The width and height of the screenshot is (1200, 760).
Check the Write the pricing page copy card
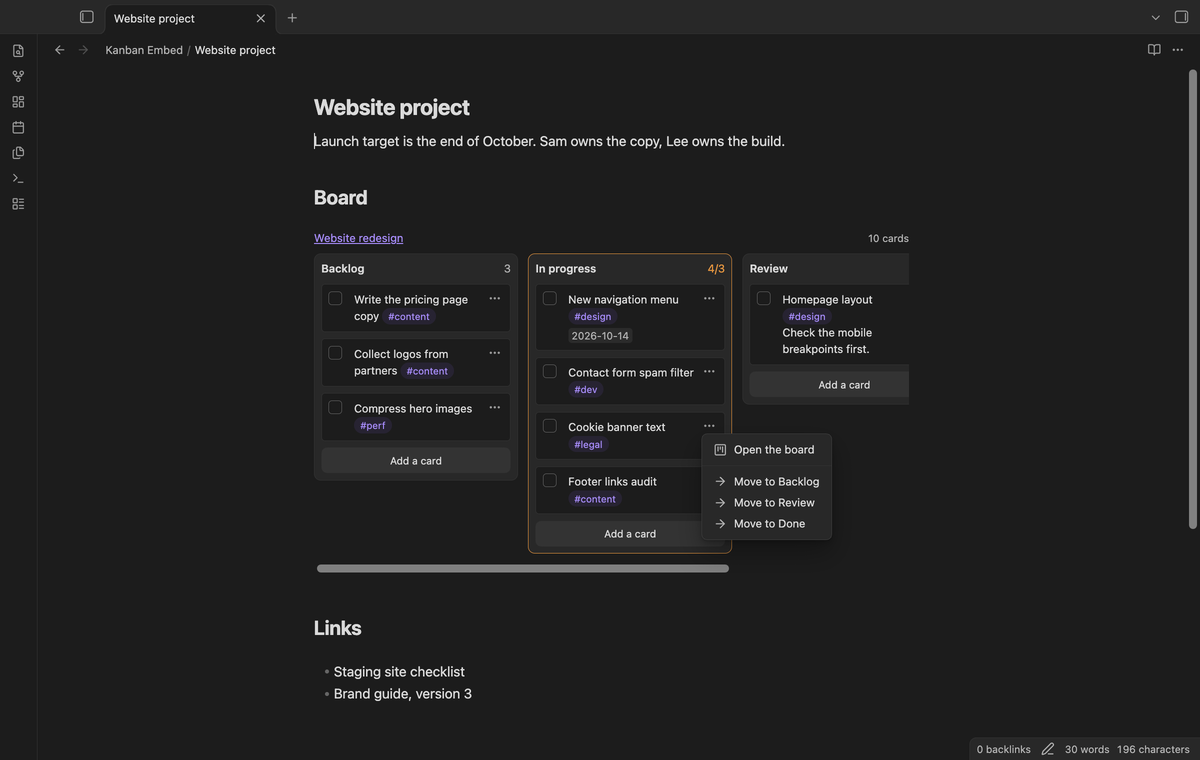click(x=335, y=298)
